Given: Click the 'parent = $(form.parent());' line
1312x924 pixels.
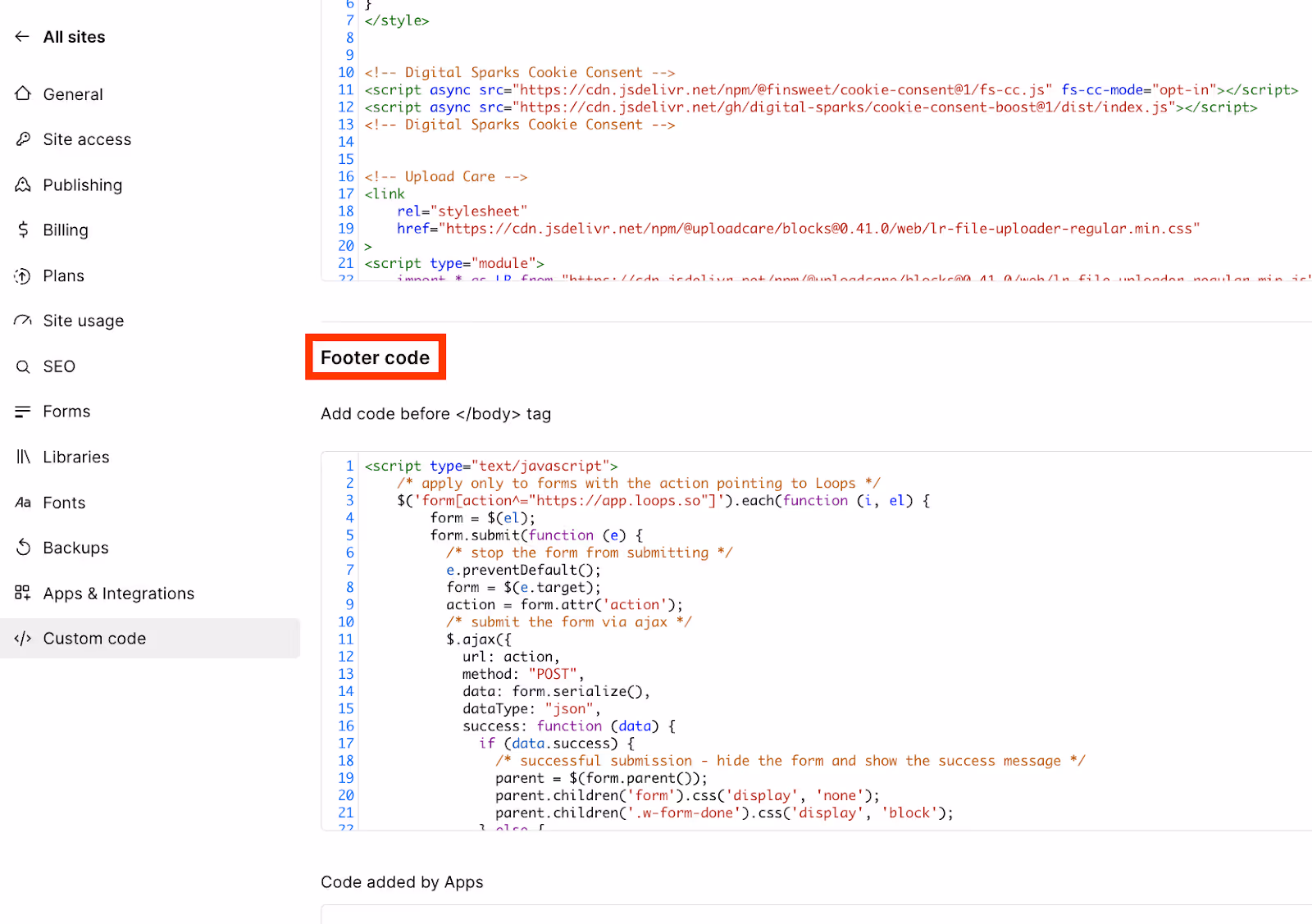Looking at the screenshot, I should (601, 778).
